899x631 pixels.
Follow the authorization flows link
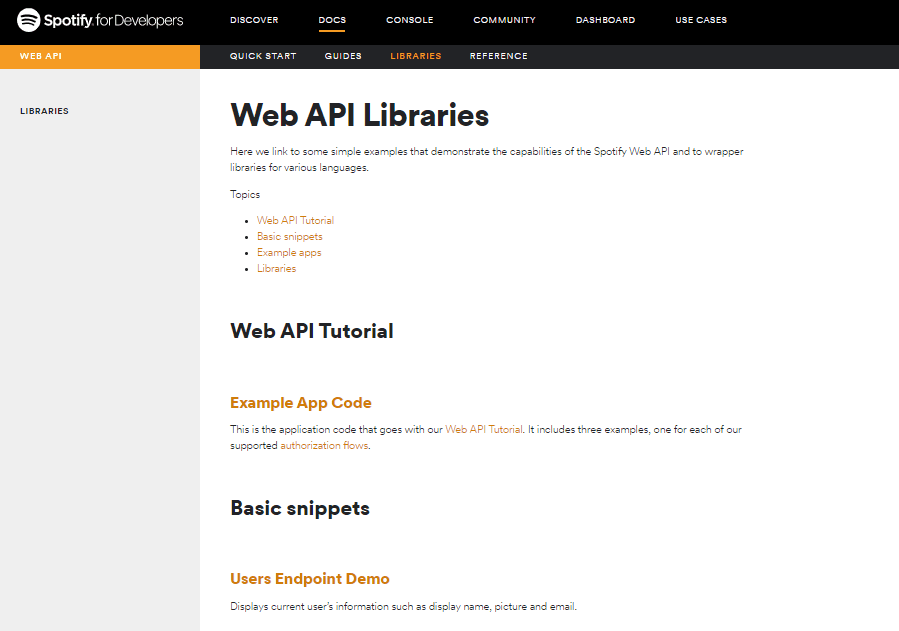(323, 445)
